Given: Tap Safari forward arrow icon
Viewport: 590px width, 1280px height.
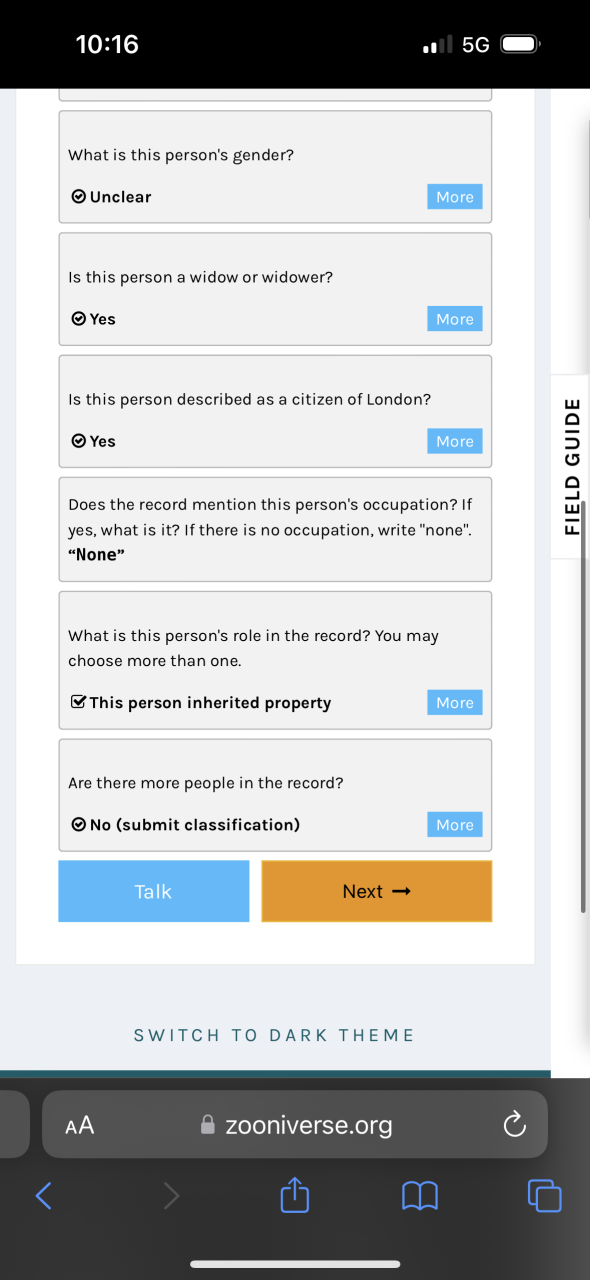Looking at the screenshot, I should pos(171,1194).
